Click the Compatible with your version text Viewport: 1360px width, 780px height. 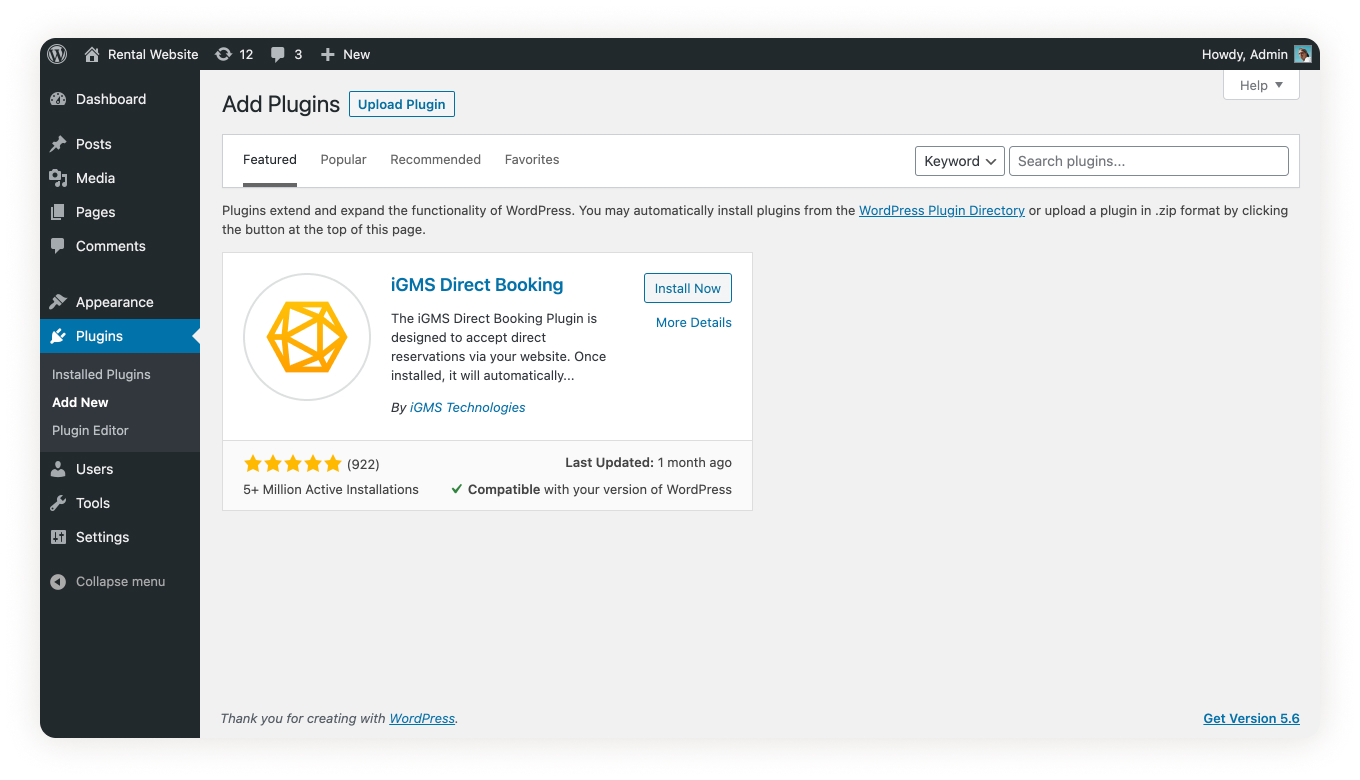(600, 489)
